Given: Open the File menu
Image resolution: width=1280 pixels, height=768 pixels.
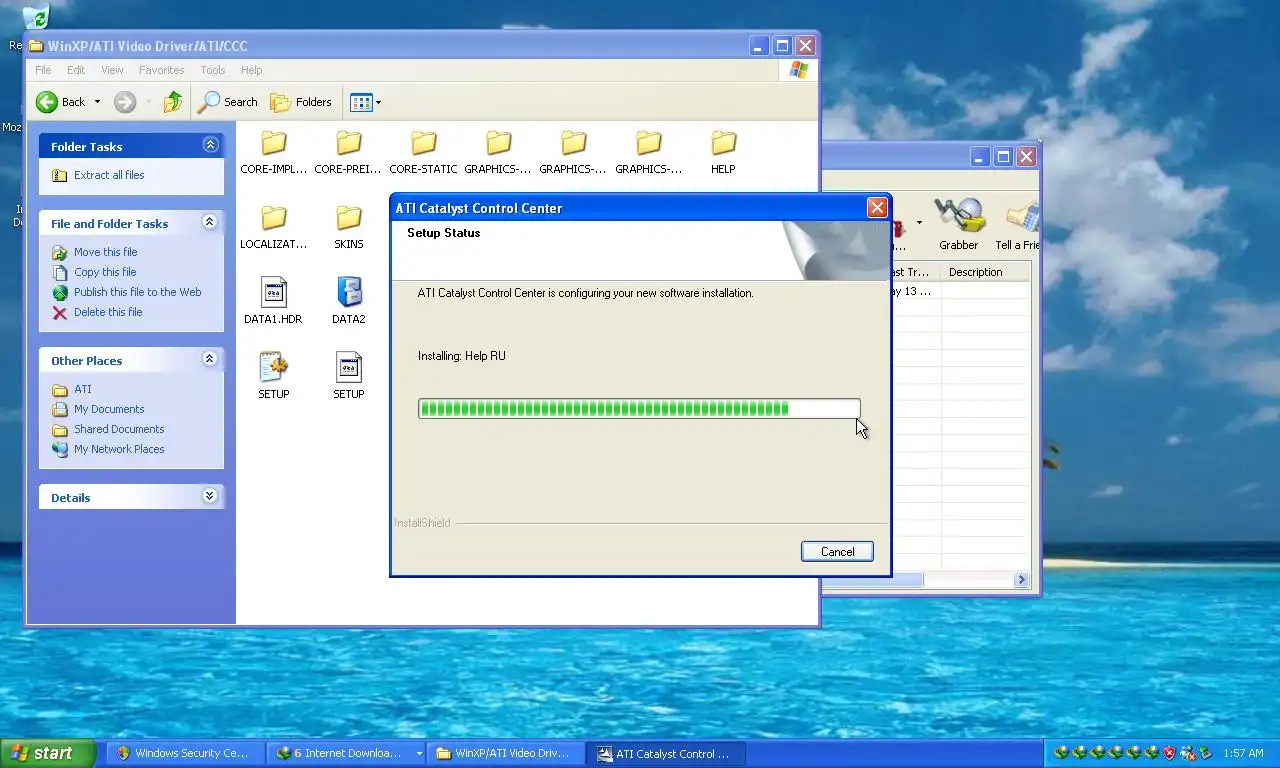Looking at the screenshot, I should tap(43, 70).
